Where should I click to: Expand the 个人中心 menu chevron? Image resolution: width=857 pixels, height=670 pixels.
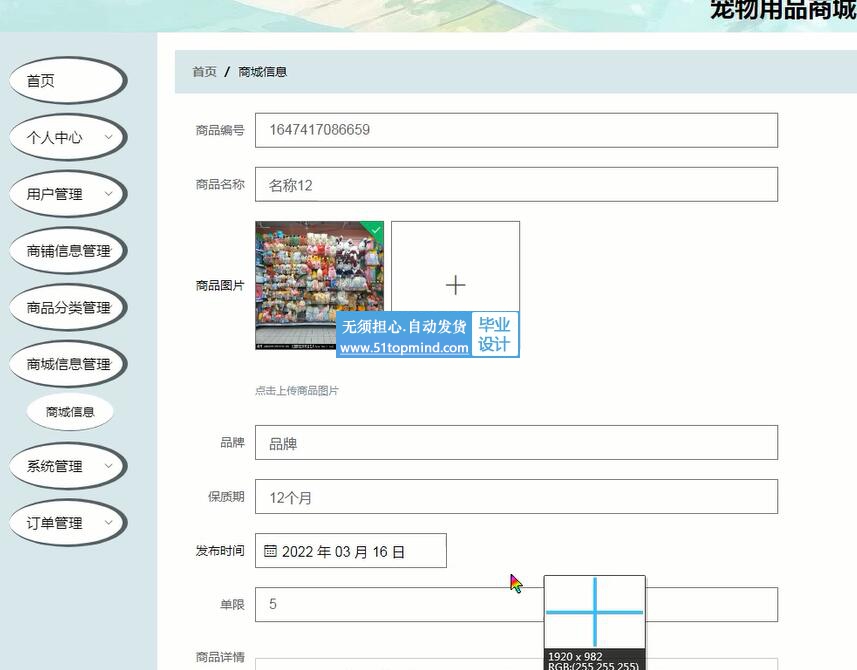108,137
